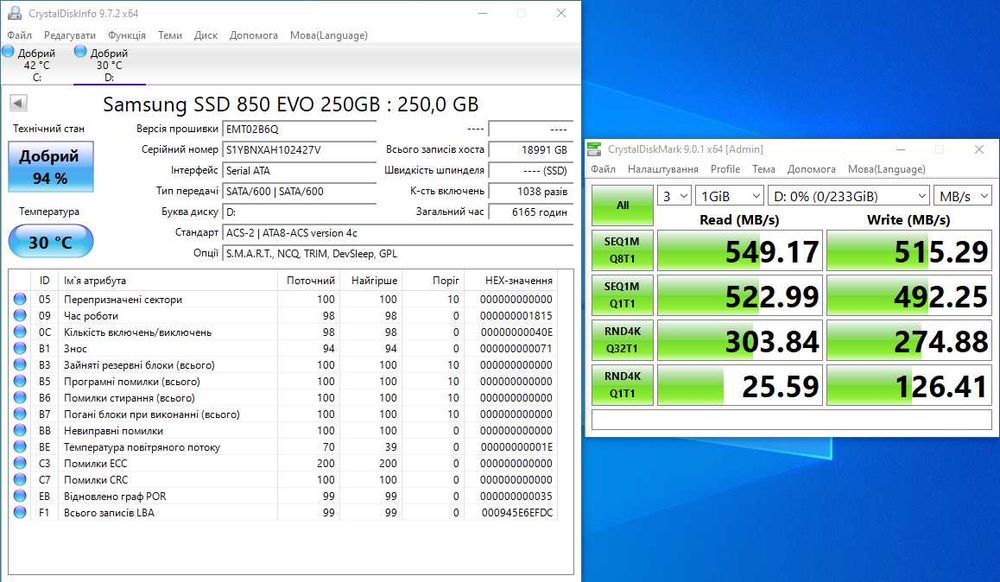This screenshot has width=1000, height=582.
Task: Open Допомога menu in CrystalDiskMark
Action: click(811, 169)
